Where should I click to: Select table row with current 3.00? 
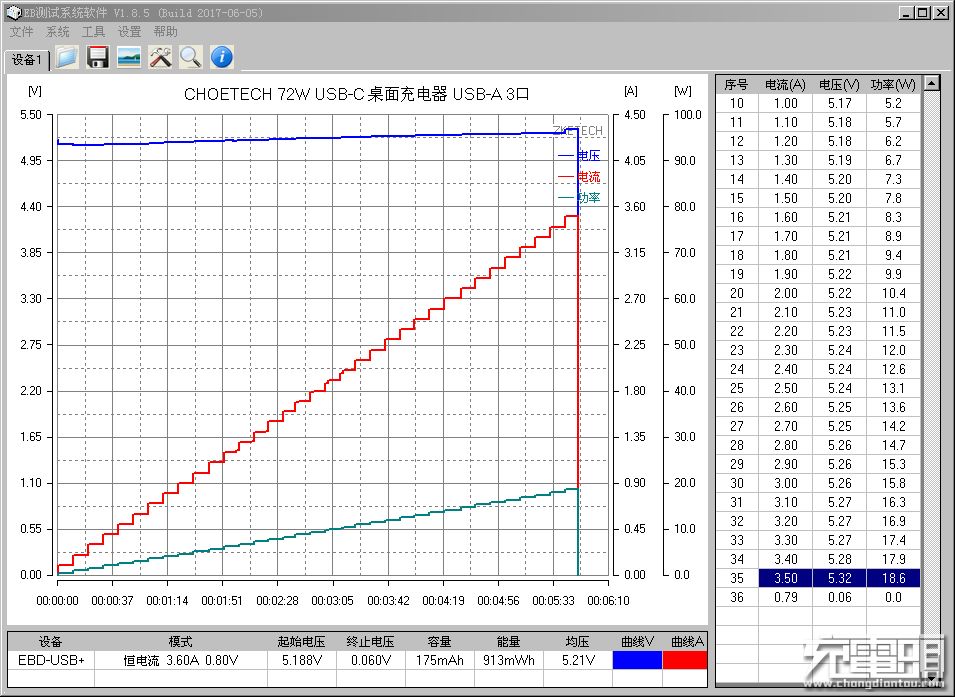point(818,483)
